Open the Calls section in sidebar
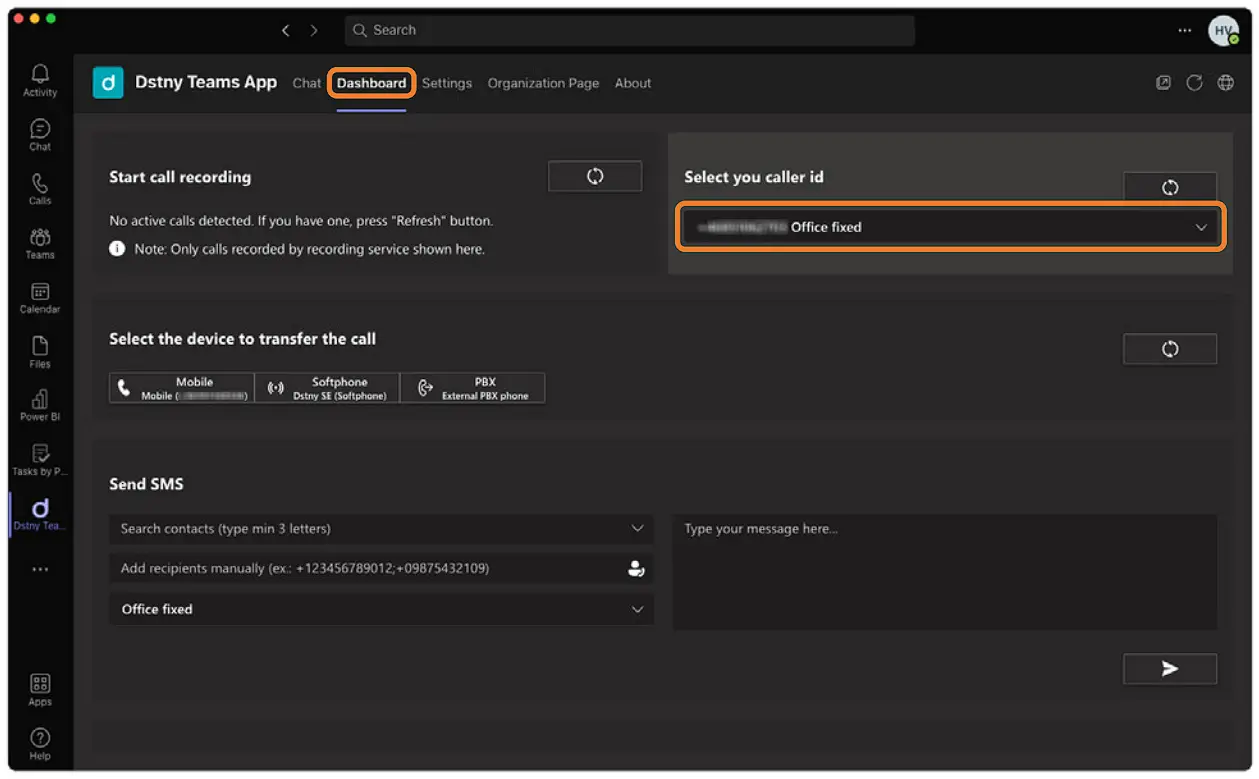 click(40, 188)
